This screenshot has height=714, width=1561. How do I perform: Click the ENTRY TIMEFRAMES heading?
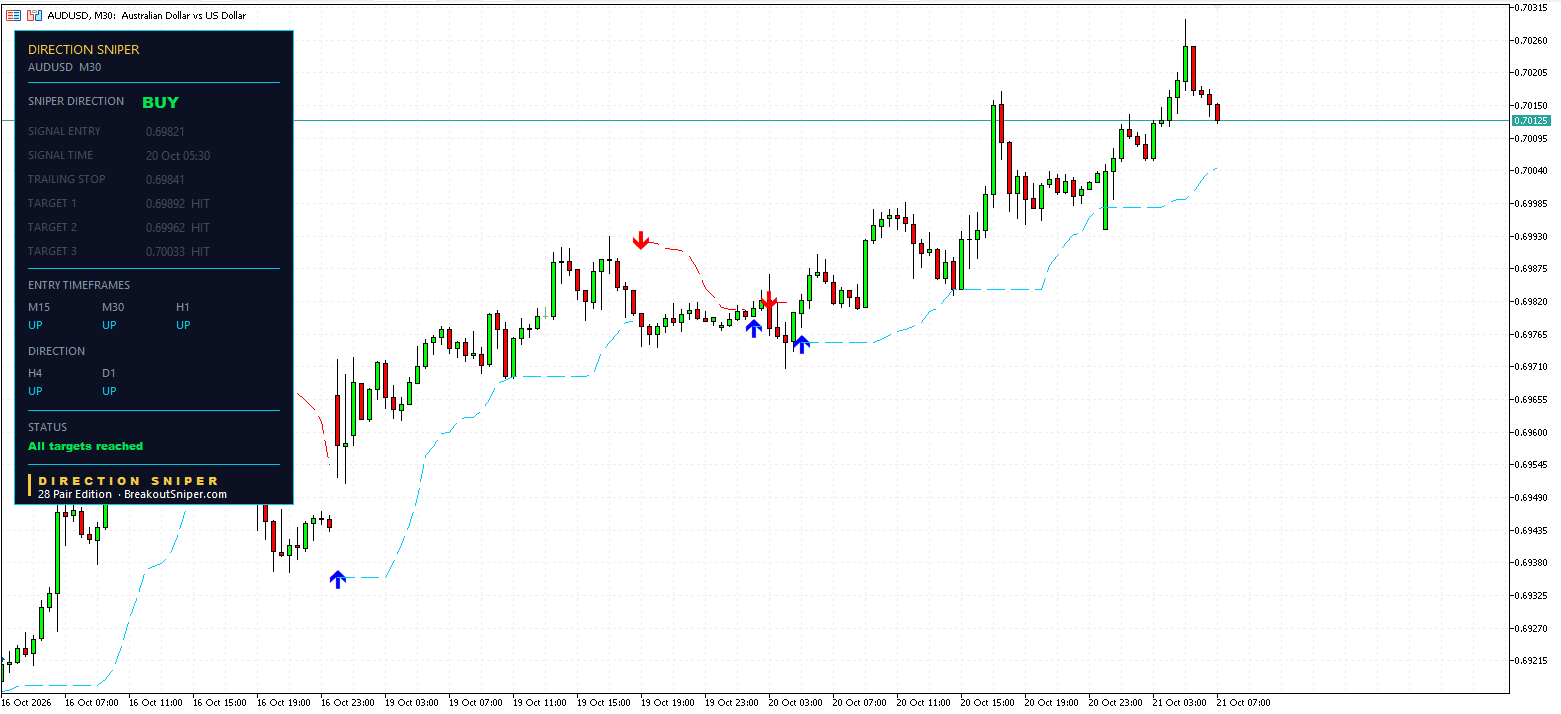pyautogui.click(x=79, y=285)
